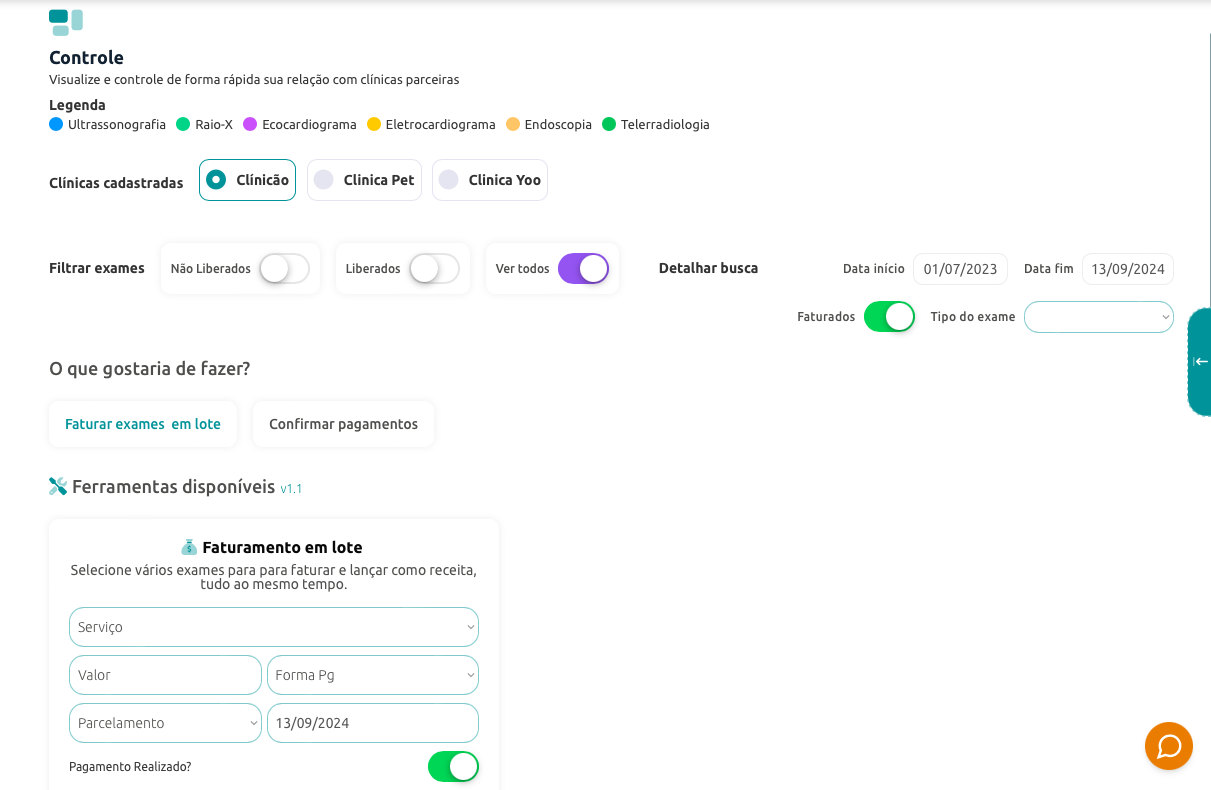Click the blue Ultrassonografia legend dot
This screenshot has width=1211, height=790.
point(56,125)
